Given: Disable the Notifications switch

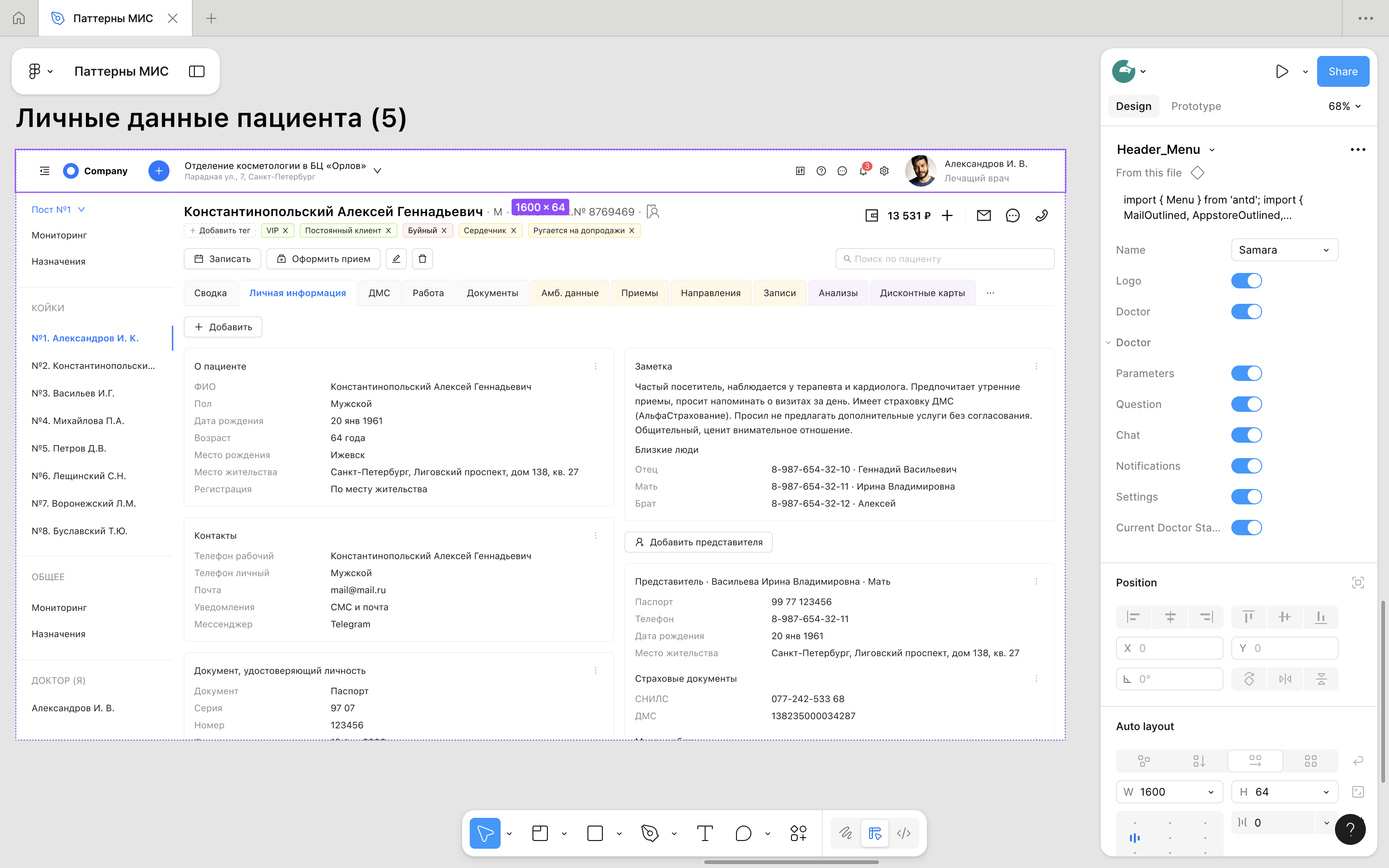Looking at the screenshot, I should tap(1246, 465).
